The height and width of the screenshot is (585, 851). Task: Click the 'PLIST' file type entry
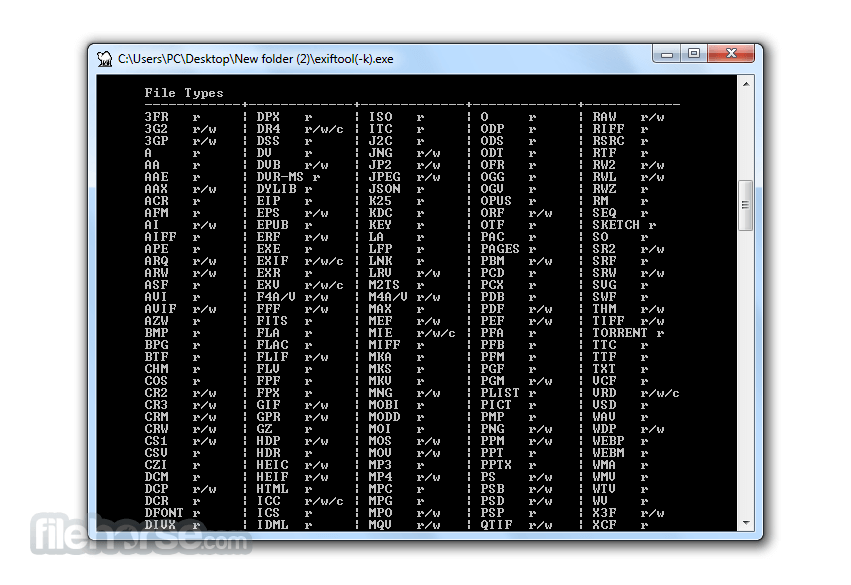(x=500, y=392)
